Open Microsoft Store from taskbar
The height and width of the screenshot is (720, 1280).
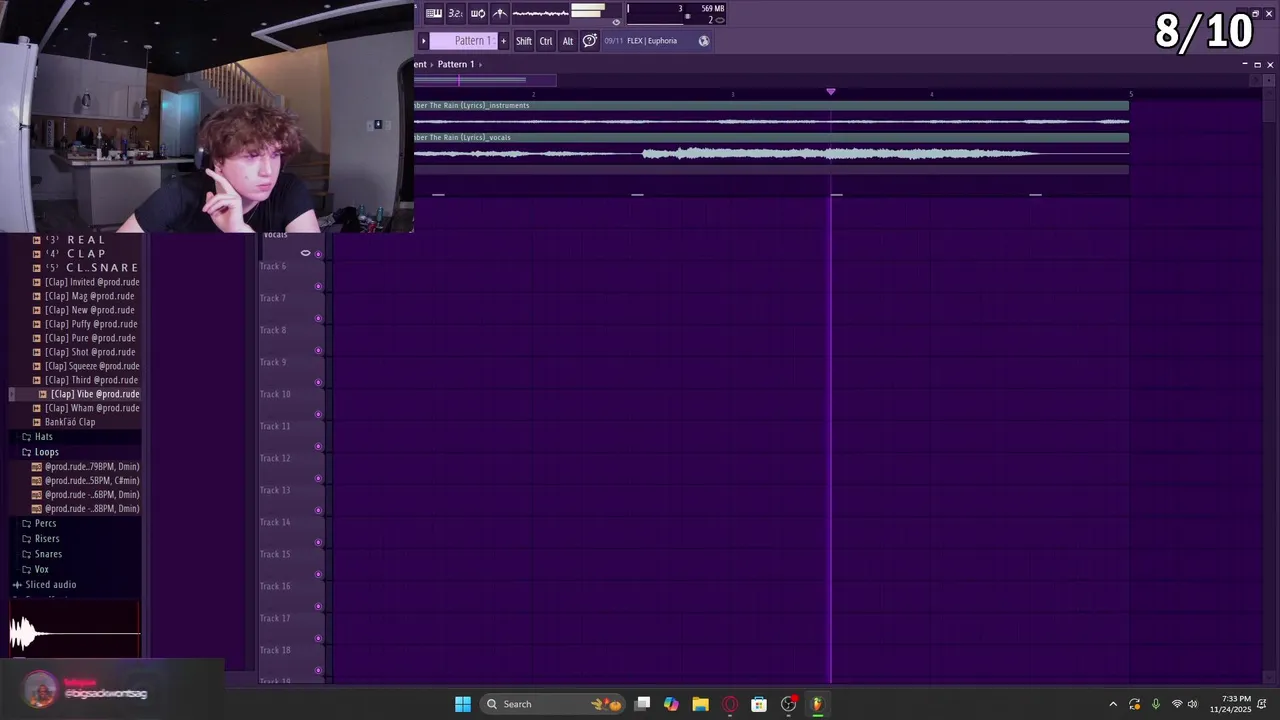coord(759,704)
